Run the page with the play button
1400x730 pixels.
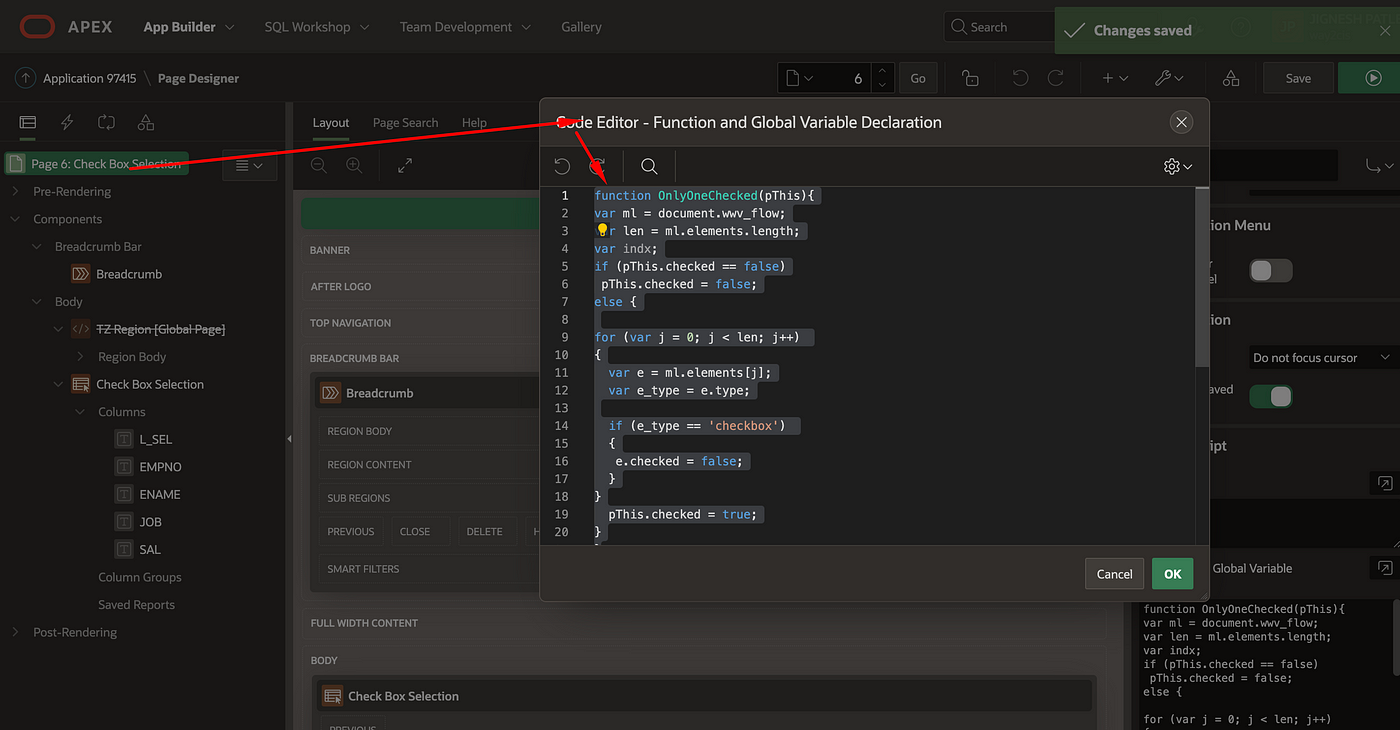click(x=1373, y=78)
